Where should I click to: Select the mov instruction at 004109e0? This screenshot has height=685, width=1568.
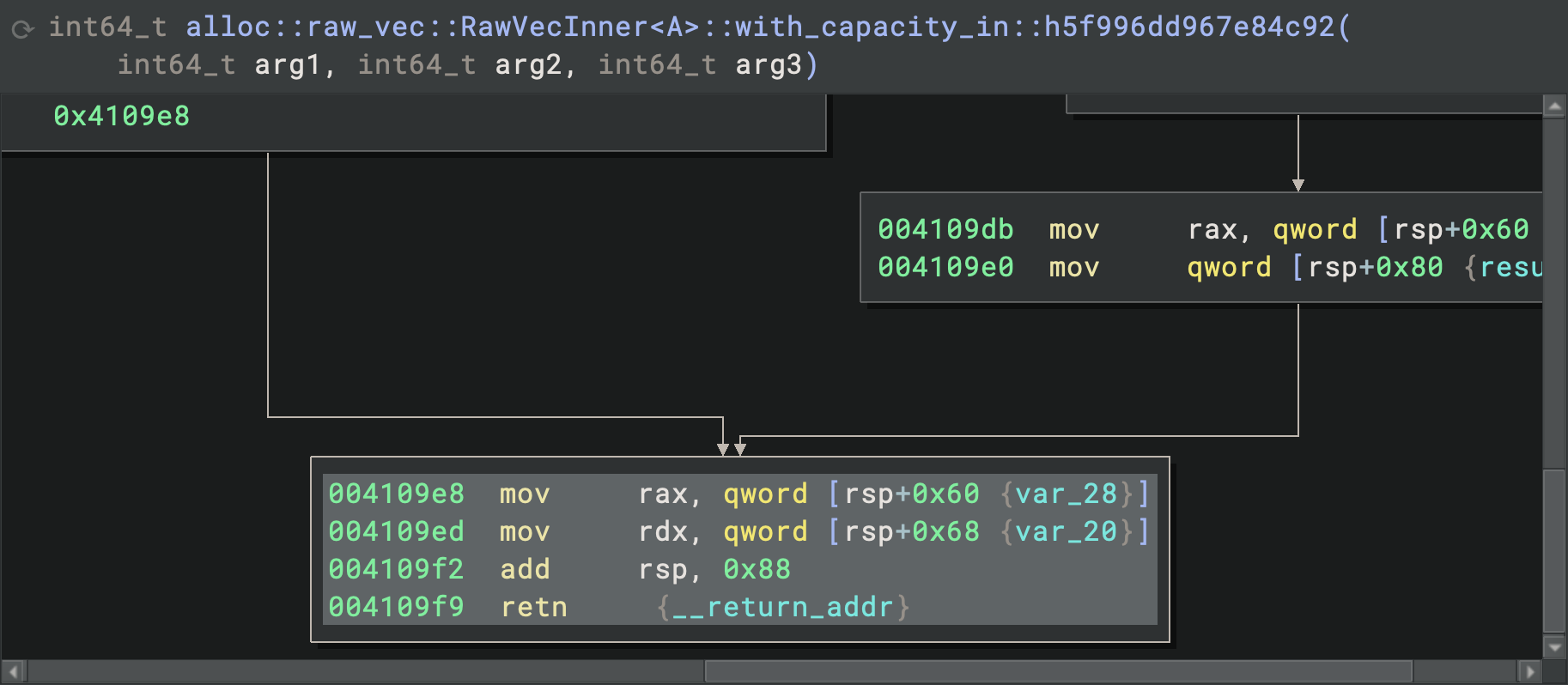tap(1073, 267)
